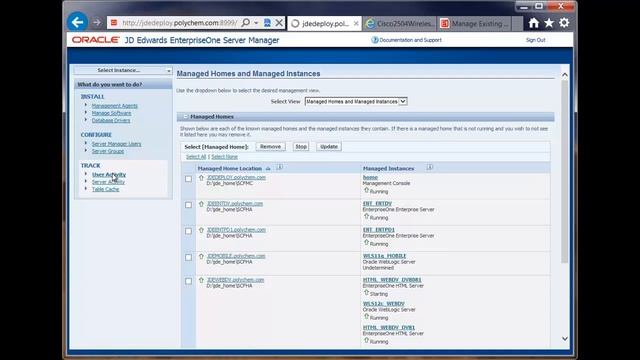This screenshot has width=640, height=360.
Task: Click the Starting status icon under HTML_WEBDV_DV8081
Action: point(366,293)
